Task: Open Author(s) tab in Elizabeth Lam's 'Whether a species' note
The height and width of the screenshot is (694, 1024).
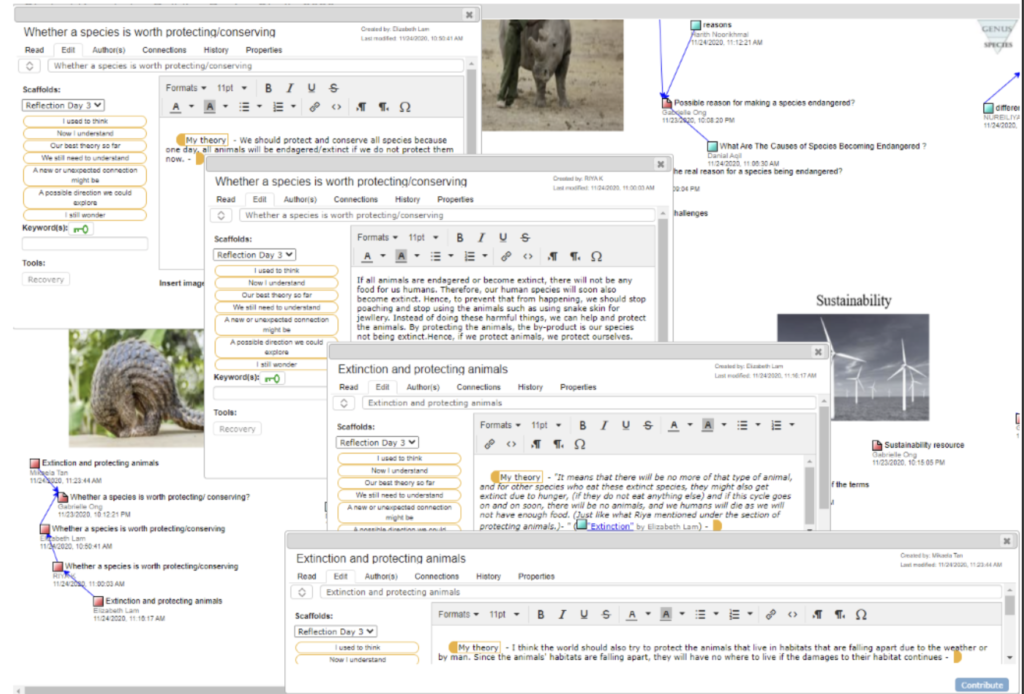Action: 108,50
